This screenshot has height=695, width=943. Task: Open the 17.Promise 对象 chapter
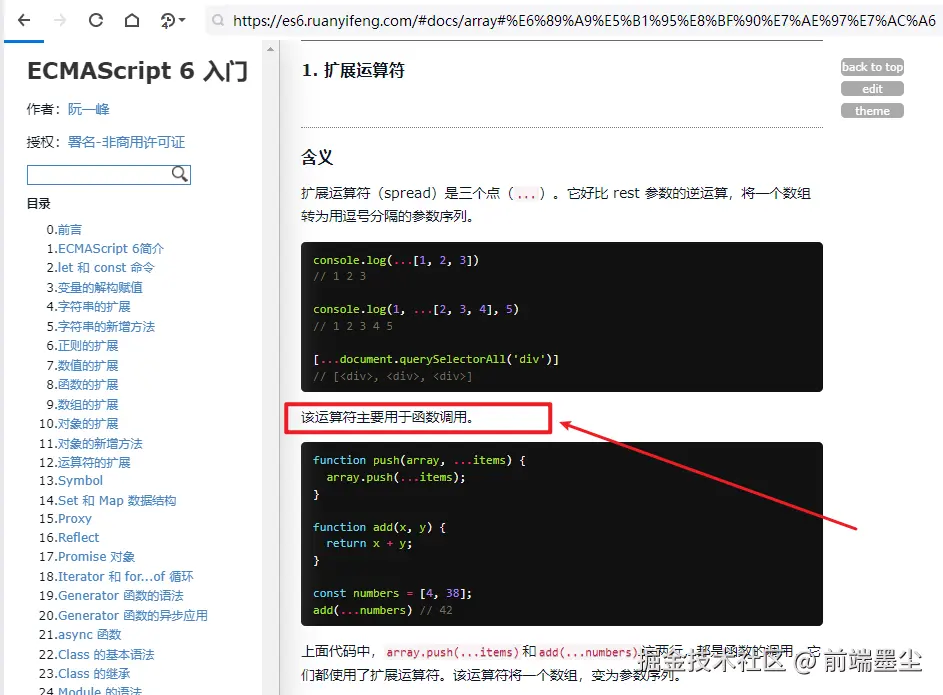95,556
